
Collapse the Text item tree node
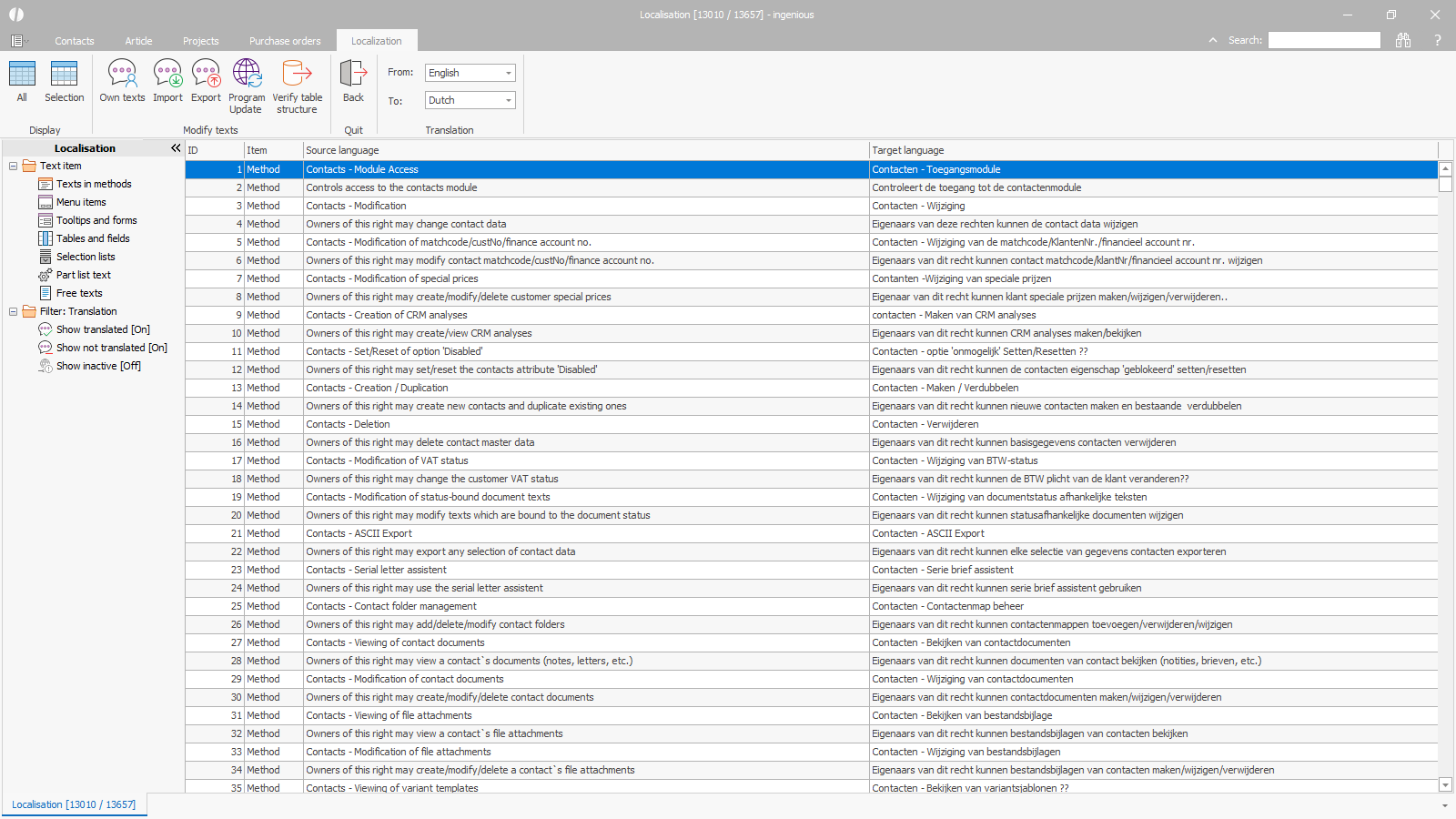tap(14, 166)
